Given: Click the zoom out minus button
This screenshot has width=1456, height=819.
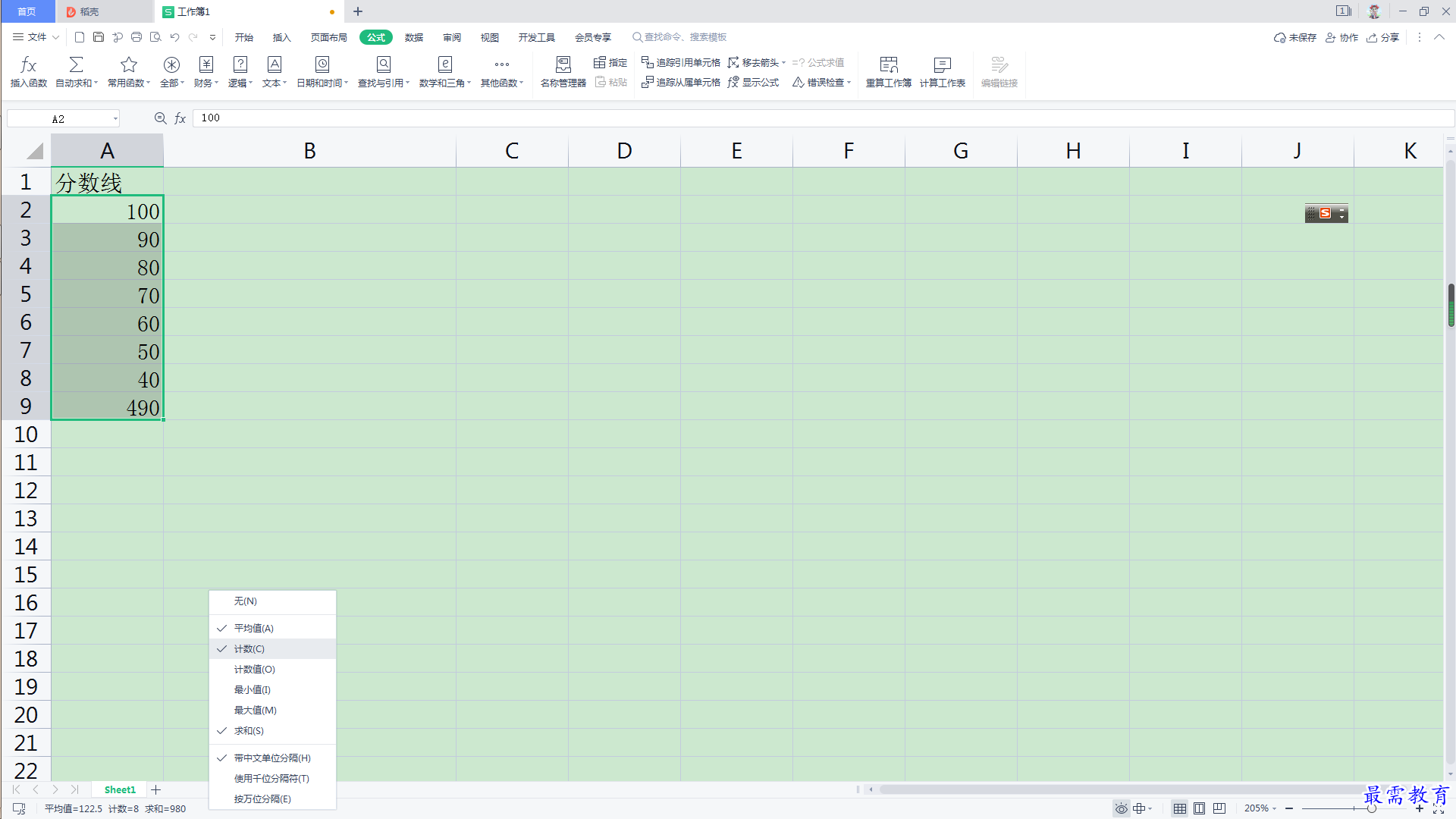Looking at the screenshot, I should 1289,808.
